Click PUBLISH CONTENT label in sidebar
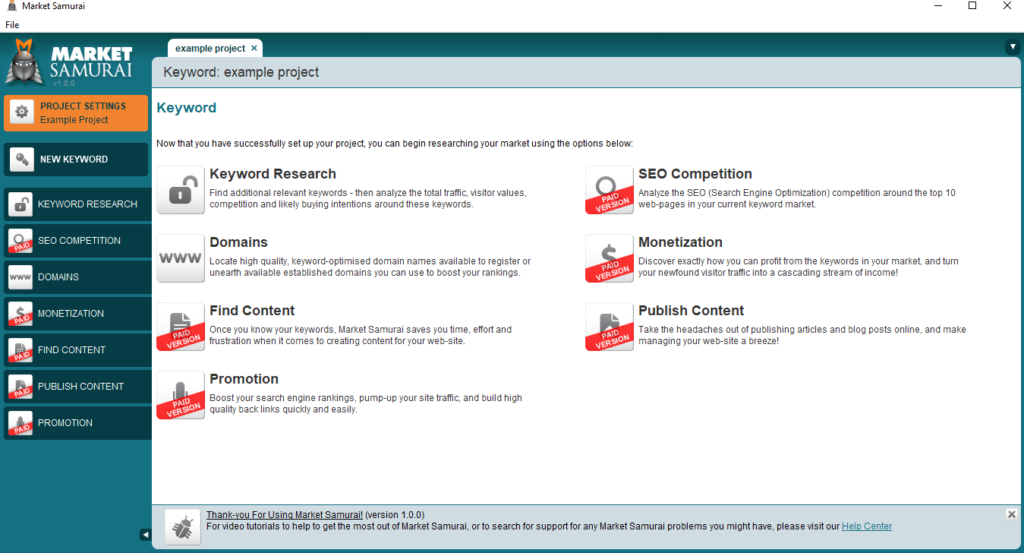The height and width of the screenshot is (553, 1024). [x=80, y=387]
